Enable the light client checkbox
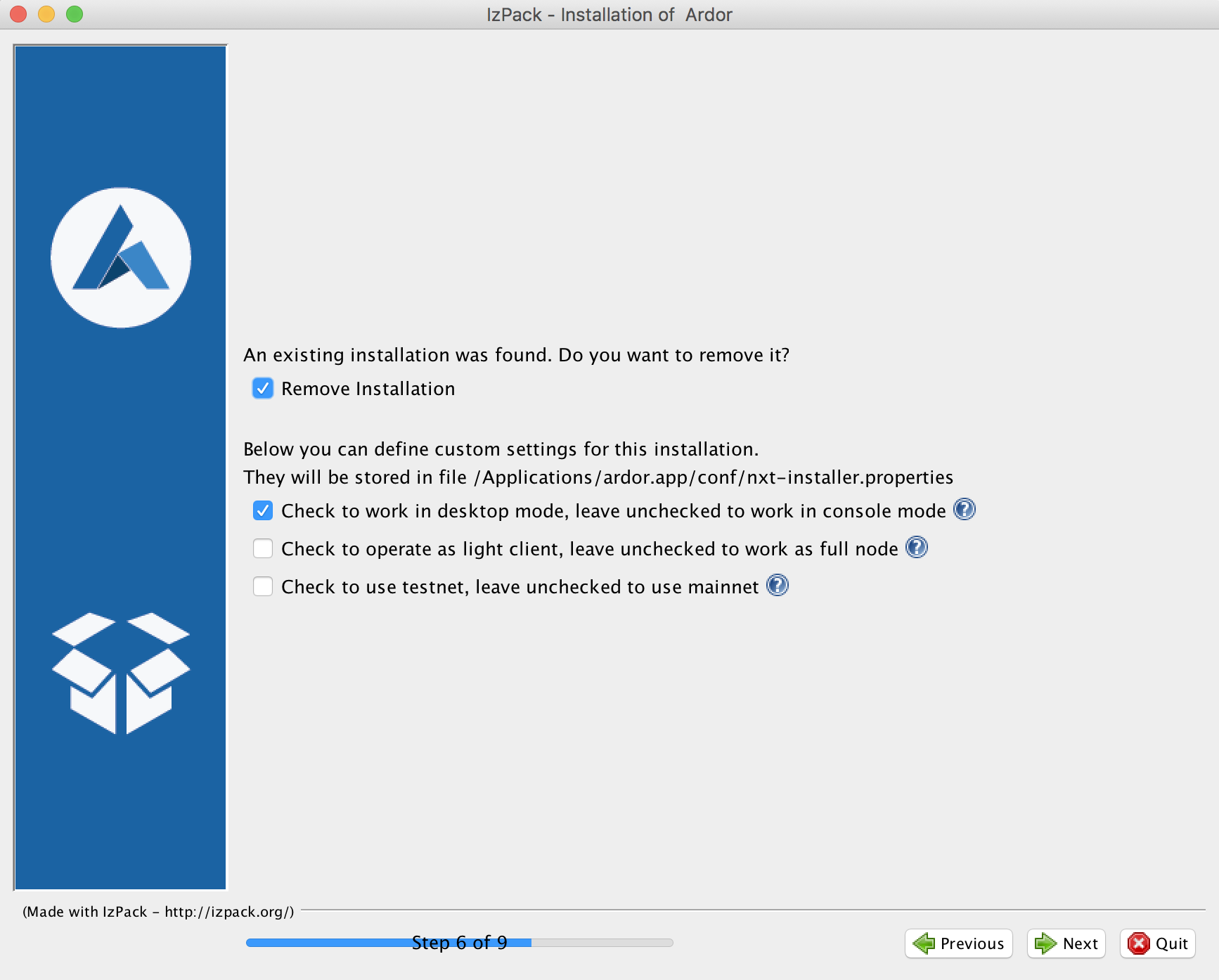 [263, 549]
